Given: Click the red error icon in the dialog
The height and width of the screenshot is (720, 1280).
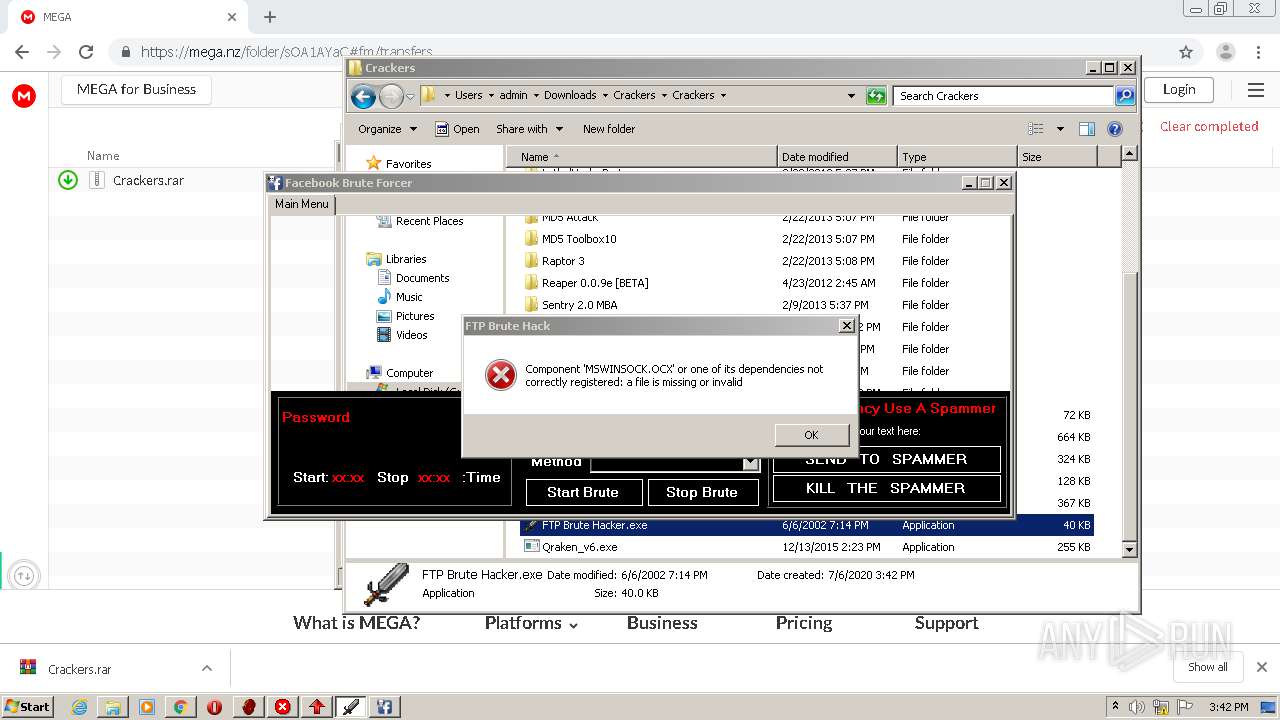Looking at the screenshot, I should click(x=500, y=375).
